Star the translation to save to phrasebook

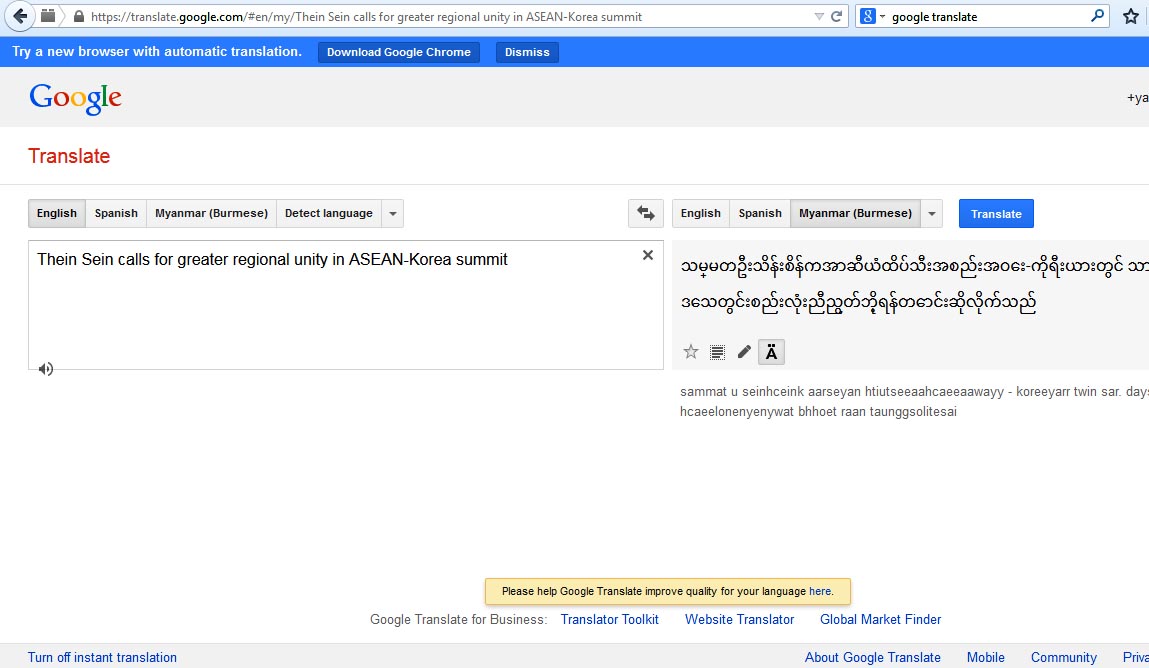click(x=691, y=352)
